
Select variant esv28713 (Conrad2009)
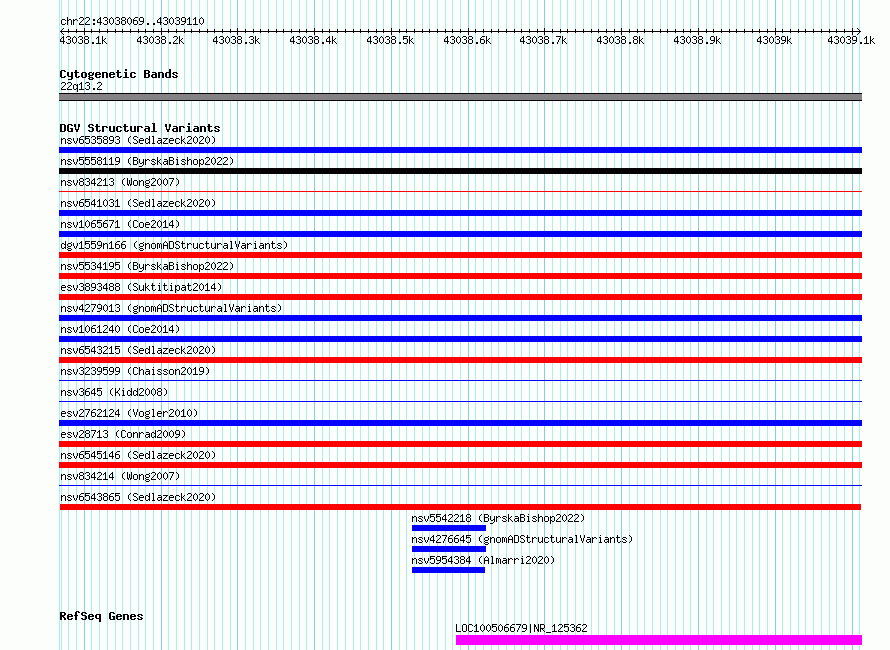(123, 434)
